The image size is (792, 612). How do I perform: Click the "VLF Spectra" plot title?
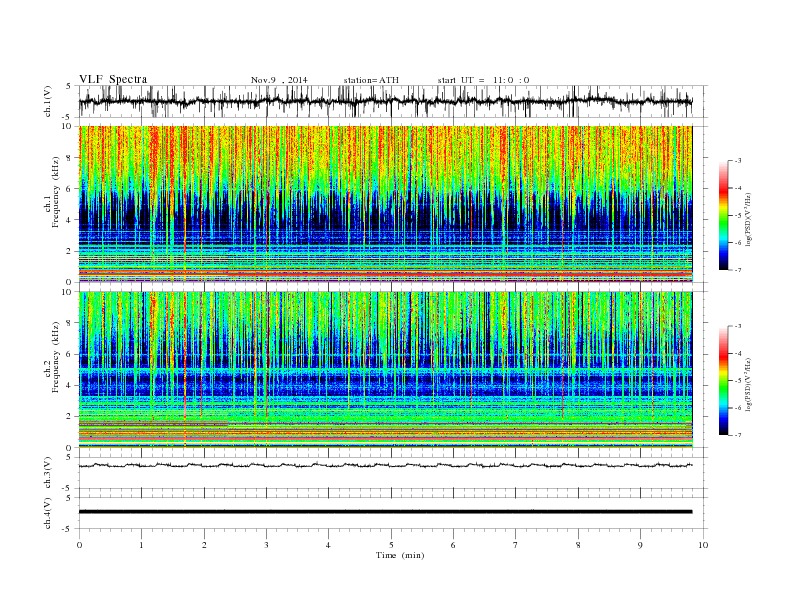pyautogui.click(x=113, y=79)
